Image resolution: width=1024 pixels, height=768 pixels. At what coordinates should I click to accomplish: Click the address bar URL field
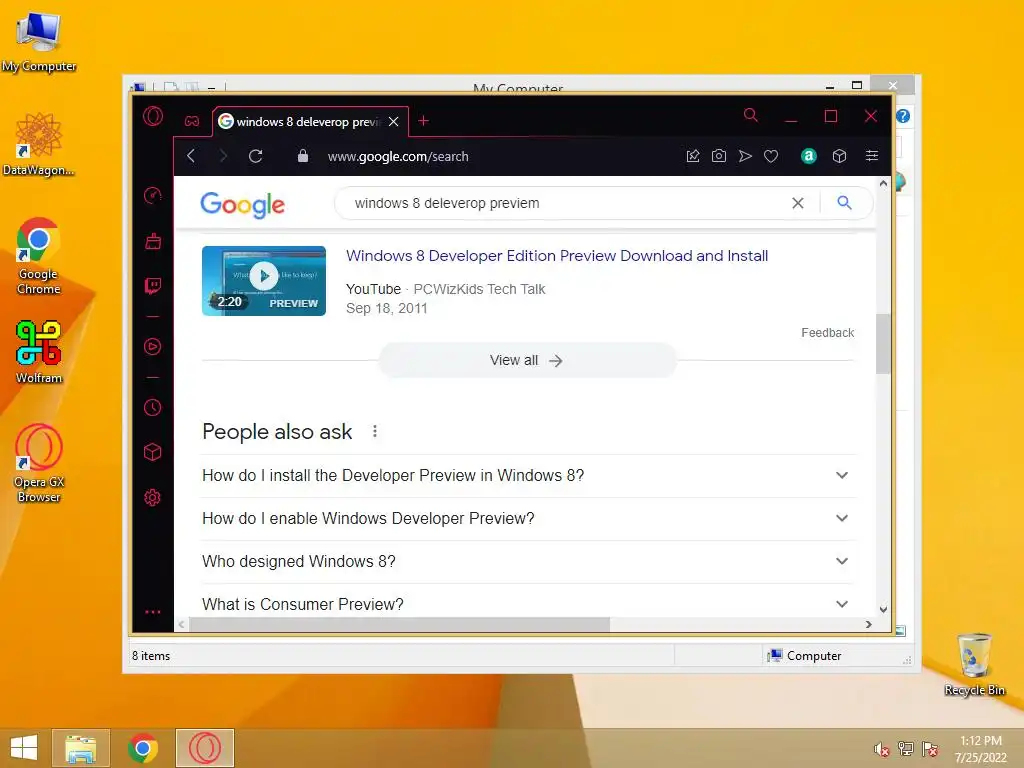398,157
